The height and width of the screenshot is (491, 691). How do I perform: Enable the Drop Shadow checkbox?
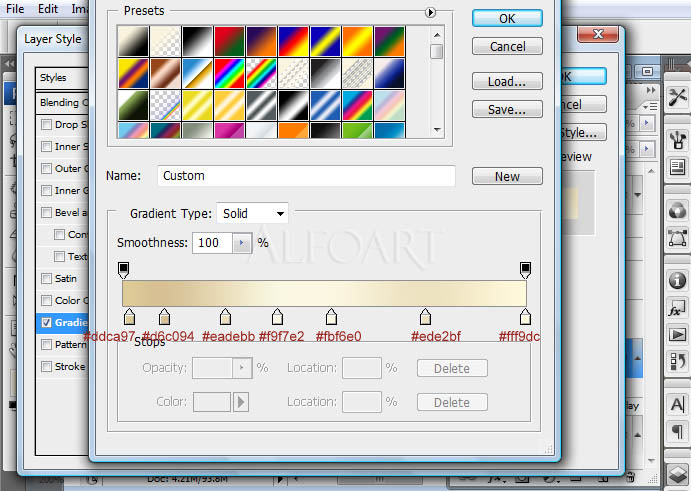pyautogui.click(x=46, y=125)
